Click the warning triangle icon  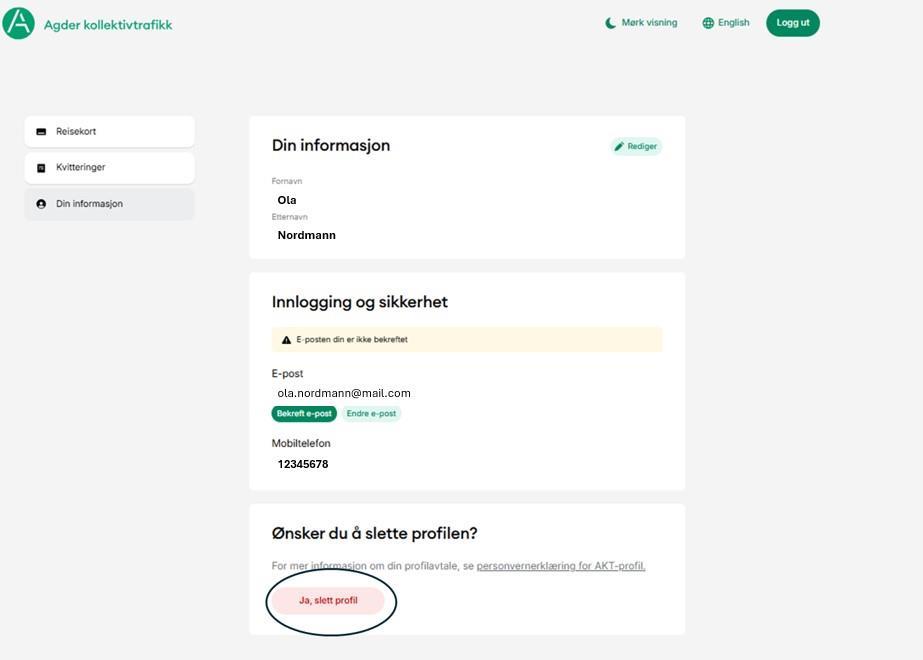pos(286,340)
